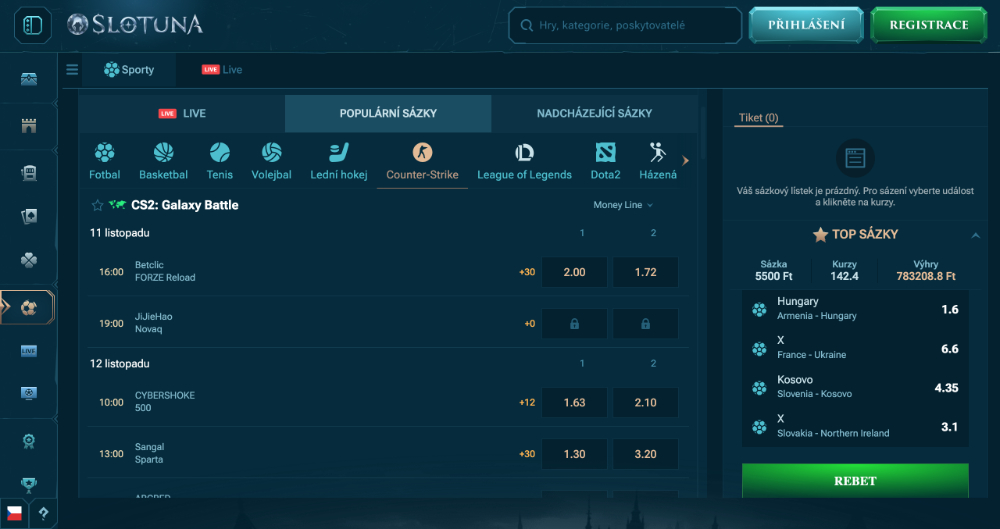Open +30 more markets for Sangal match

527,454
